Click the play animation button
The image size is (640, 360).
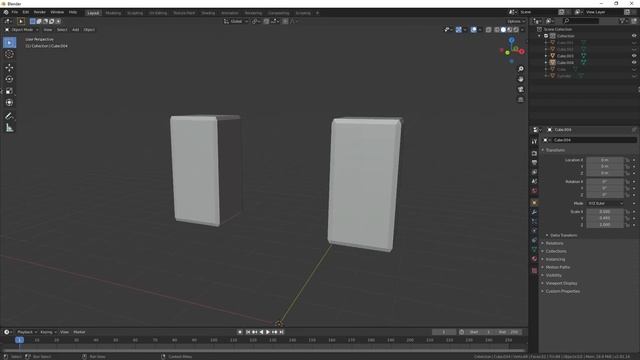[x=268, y=332]
